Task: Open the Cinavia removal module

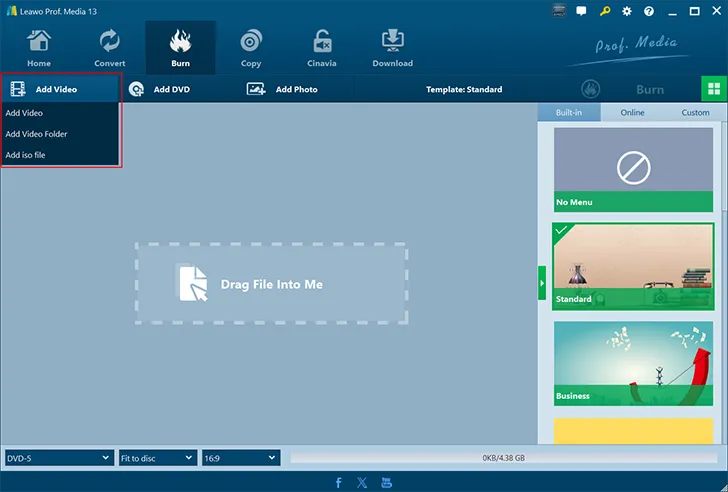Action: coord(321,47)
